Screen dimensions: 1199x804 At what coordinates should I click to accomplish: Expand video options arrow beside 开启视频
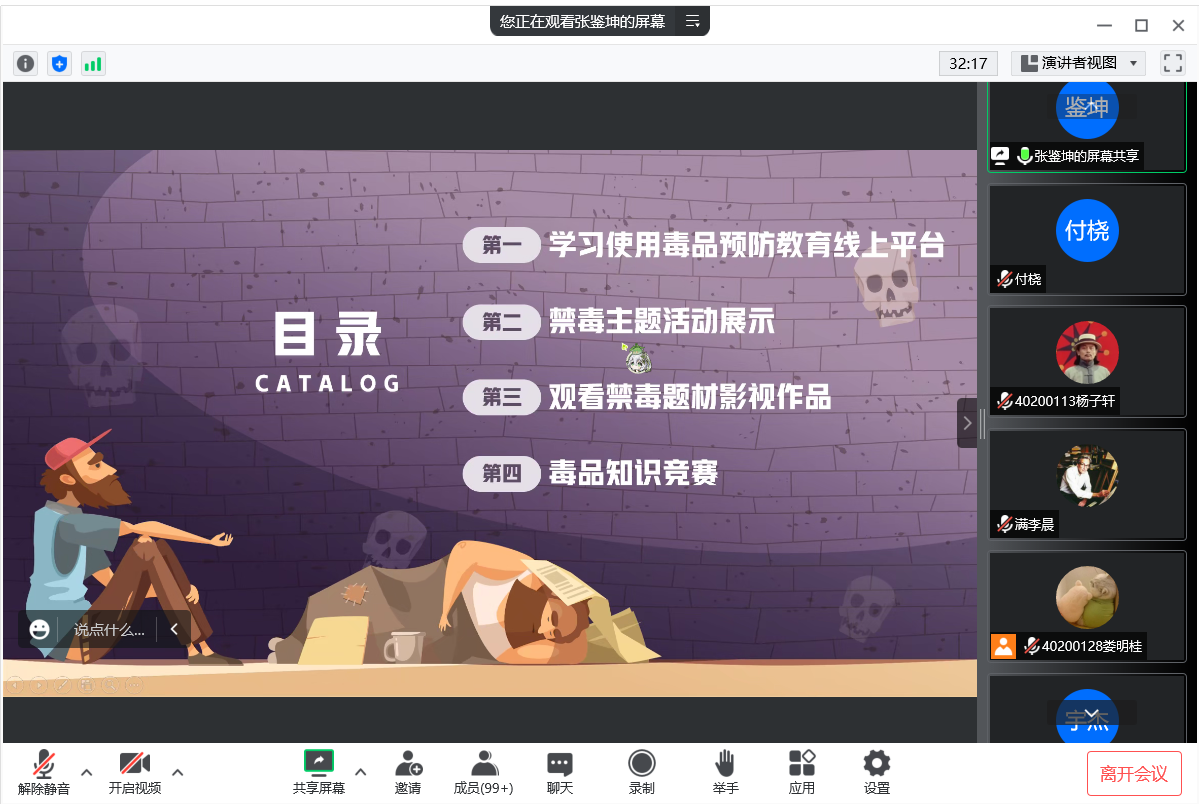point(178,772)
